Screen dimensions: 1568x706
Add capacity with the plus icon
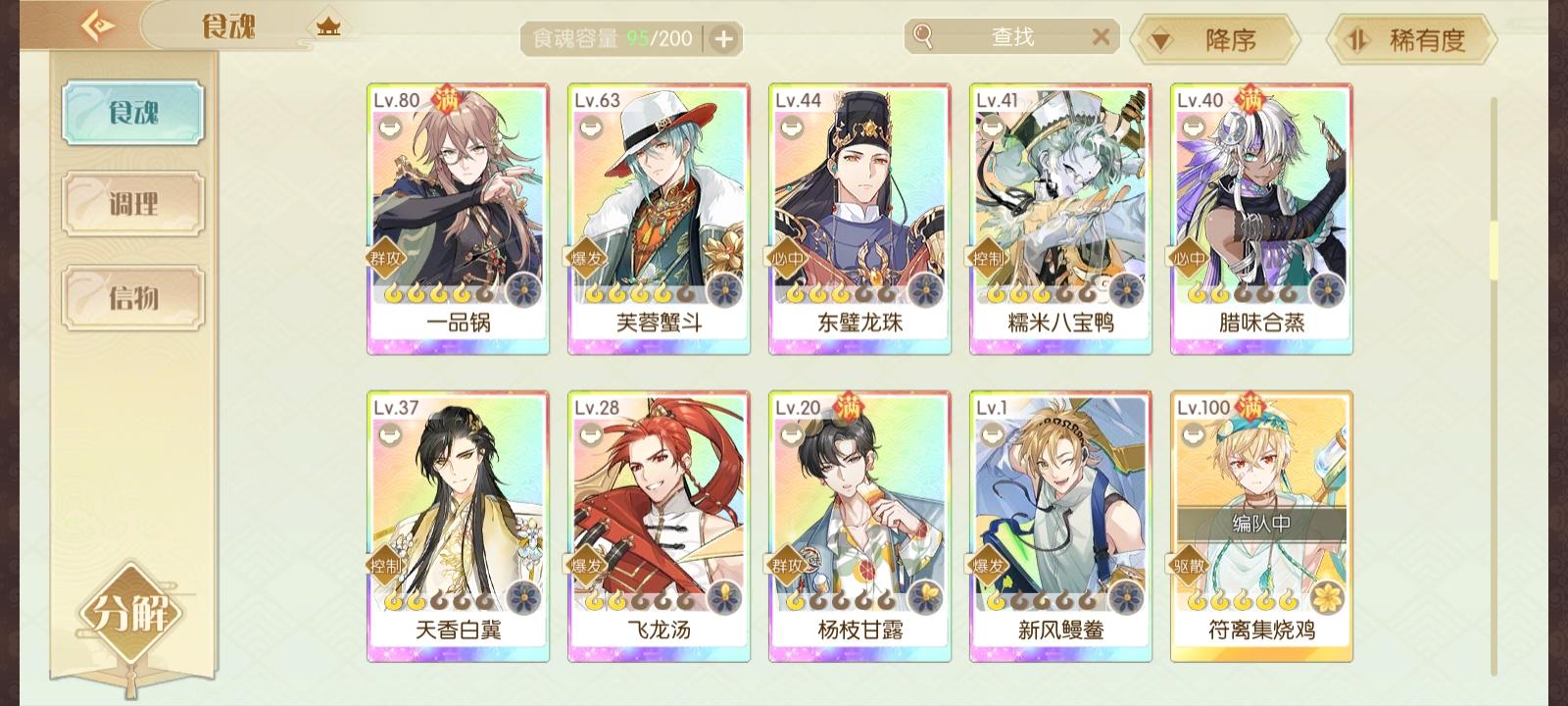coord(723,39)
